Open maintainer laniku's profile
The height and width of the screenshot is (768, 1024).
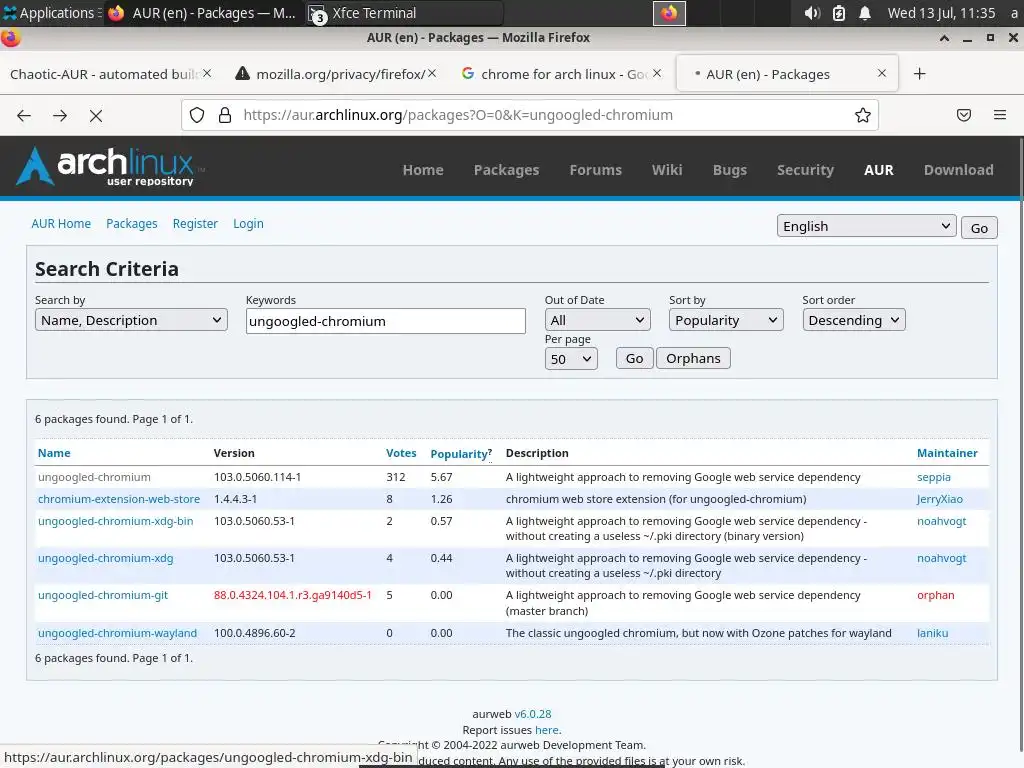pos(933,633)
